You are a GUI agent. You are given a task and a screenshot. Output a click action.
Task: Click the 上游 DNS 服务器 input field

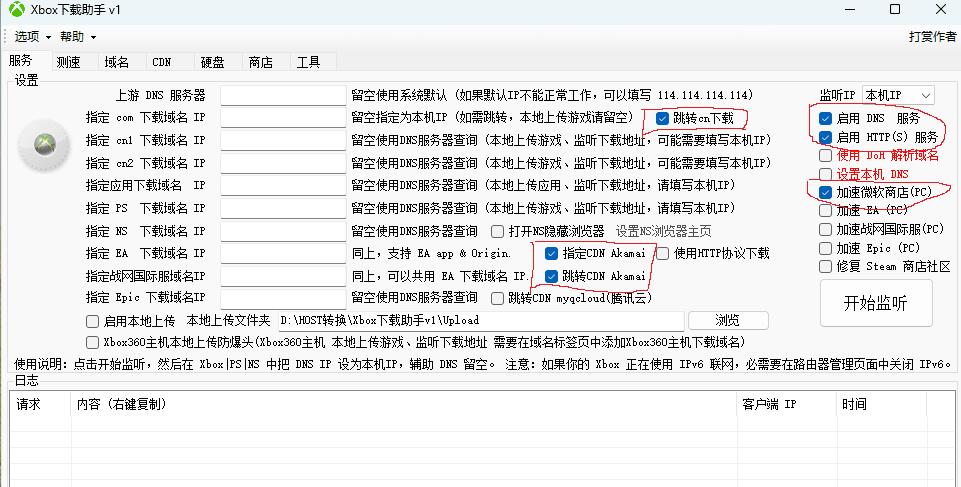[x=283, y=96]
